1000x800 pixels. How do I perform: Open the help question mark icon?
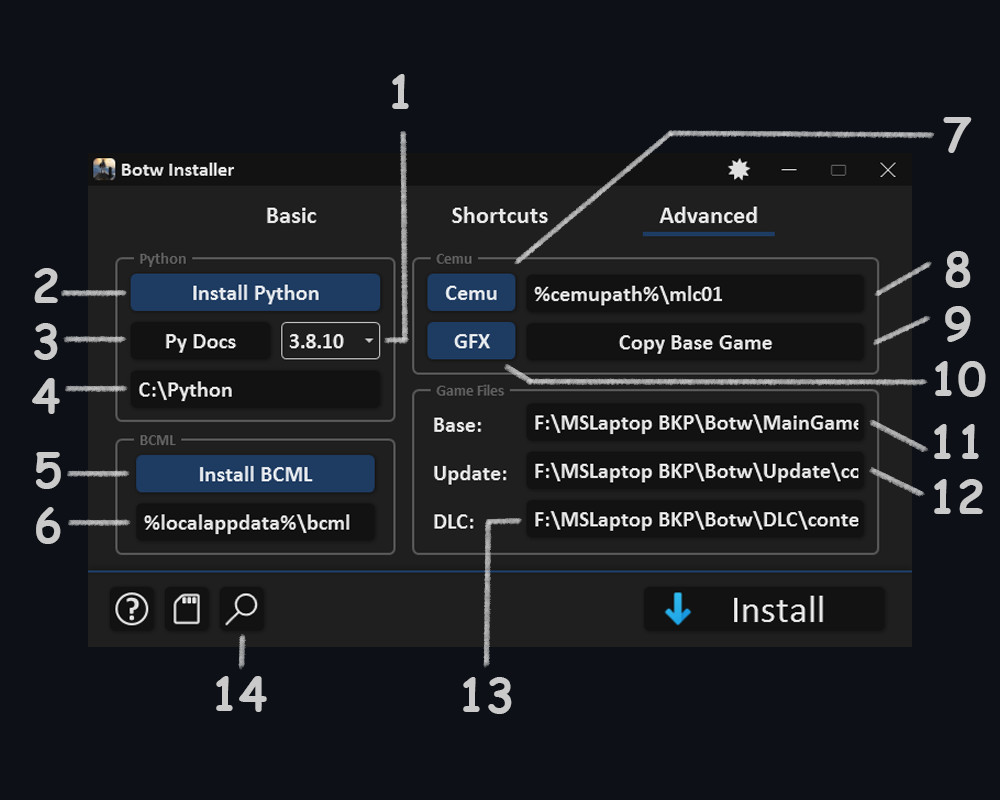(x=131, y=609)
